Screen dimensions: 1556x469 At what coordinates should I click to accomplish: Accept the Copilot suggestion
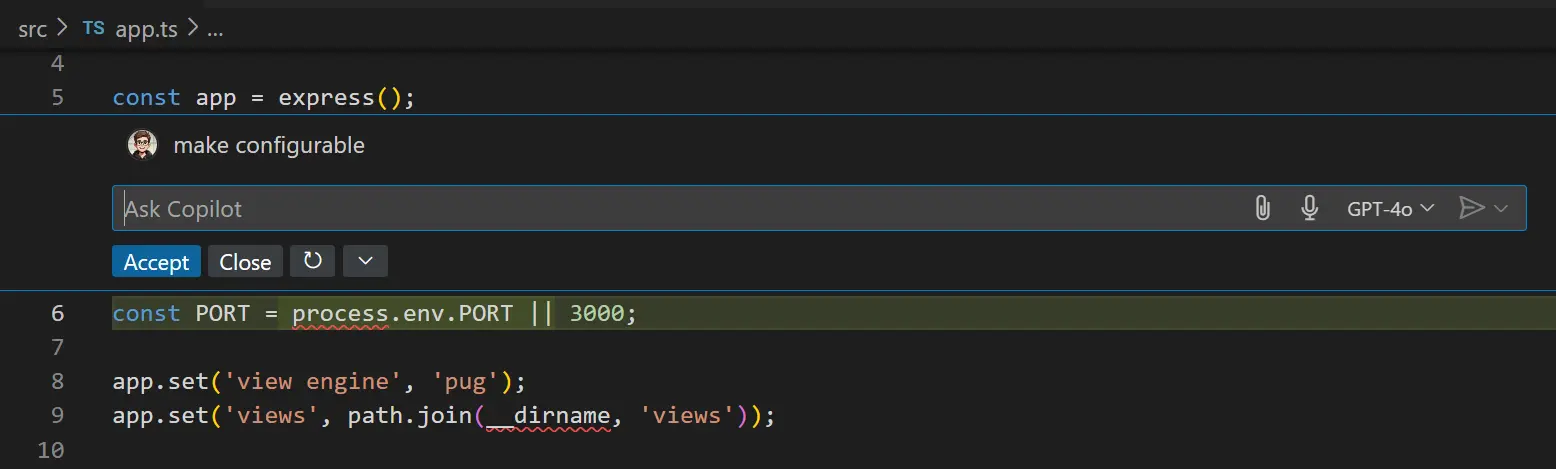point(156,262)
